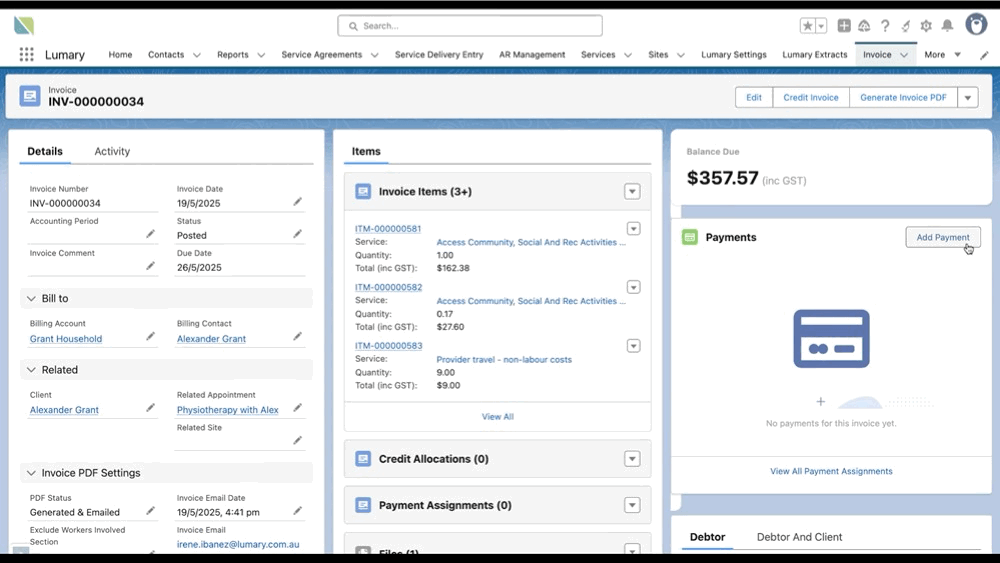The image size is (1000, 563).
Task: Open the Services nav dropdown chevron
Action: pyautogui.click(x=628, y=55)
